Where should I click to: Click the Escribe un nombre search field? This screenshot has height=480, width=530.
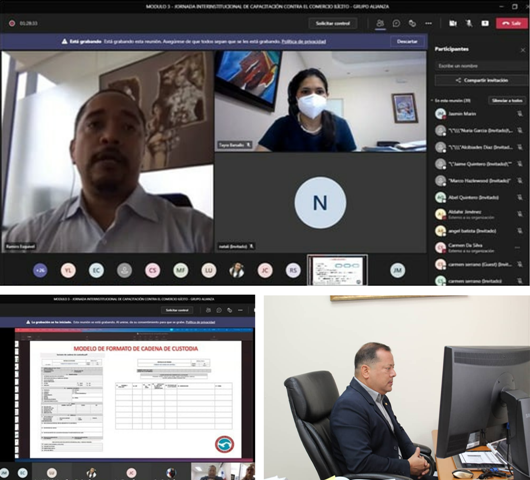point(482,66)
